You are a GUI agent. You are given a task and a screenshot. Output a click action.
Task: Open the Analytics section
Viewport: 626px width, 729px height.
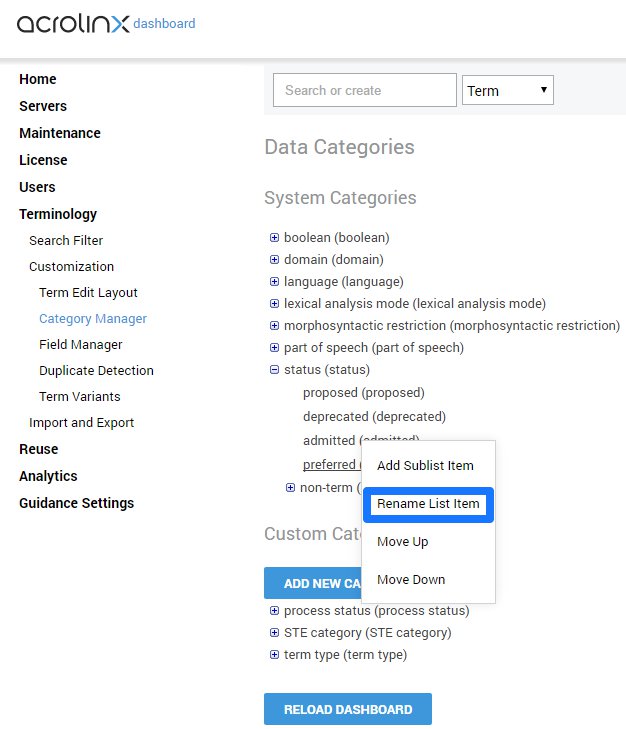tap(48, 476)
